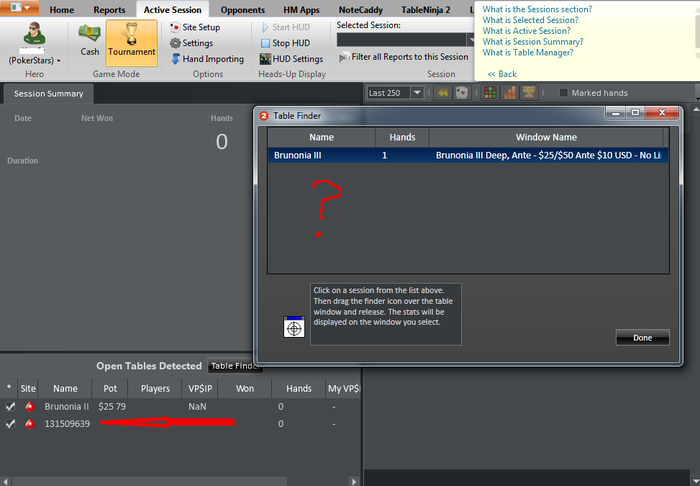Select Cash game mode

[89, 43]
